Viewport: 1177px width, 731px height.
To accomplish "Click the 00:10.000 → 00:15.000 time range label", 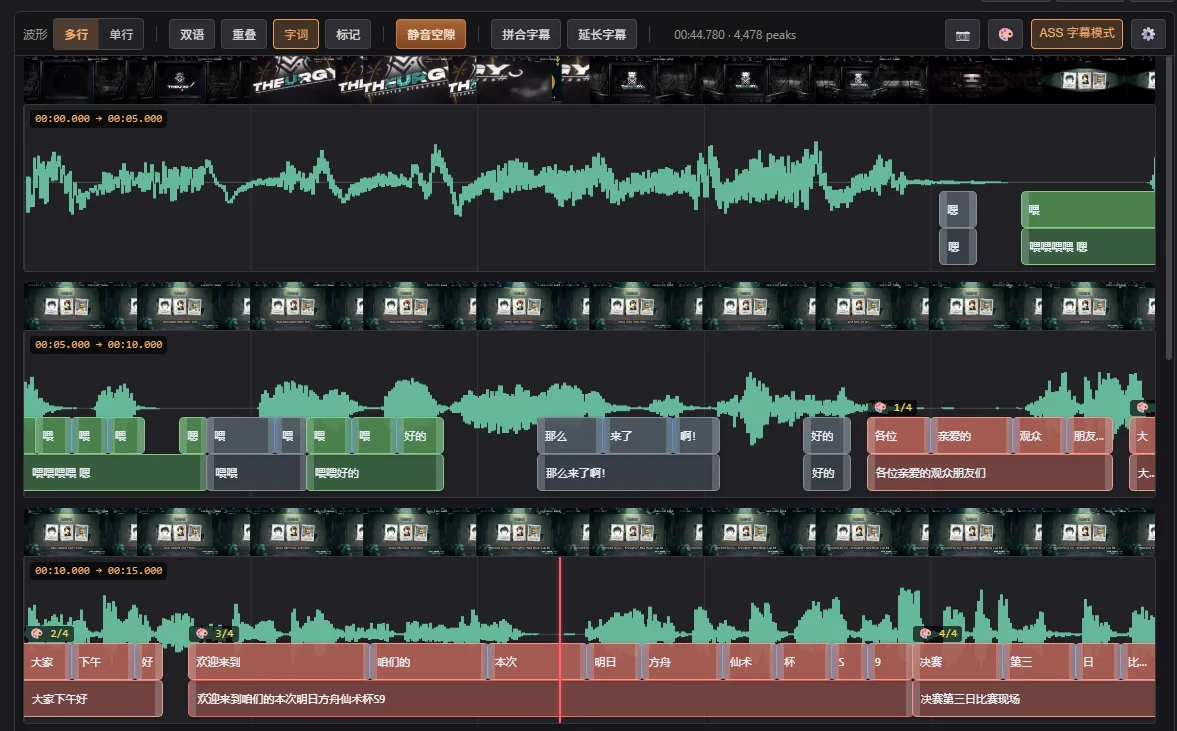I will click(98, 570).
